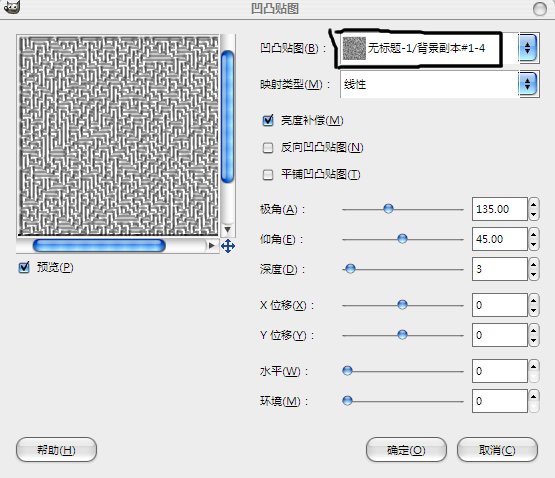Click the 水平(W) slider handle
The height and width of the screenshot is (478, 555).
347,371
